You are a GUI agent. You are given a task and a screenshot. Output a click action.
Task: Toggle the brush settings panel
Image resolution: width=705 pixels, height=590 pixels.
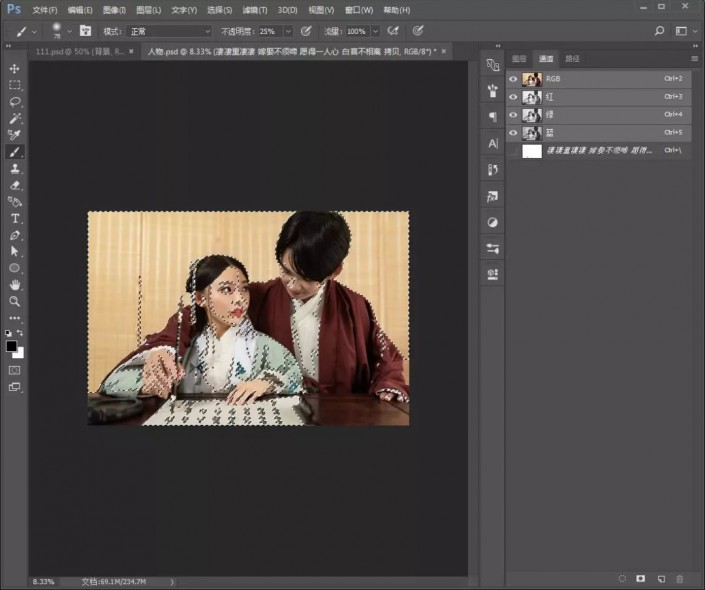click(x=85, y=31)
